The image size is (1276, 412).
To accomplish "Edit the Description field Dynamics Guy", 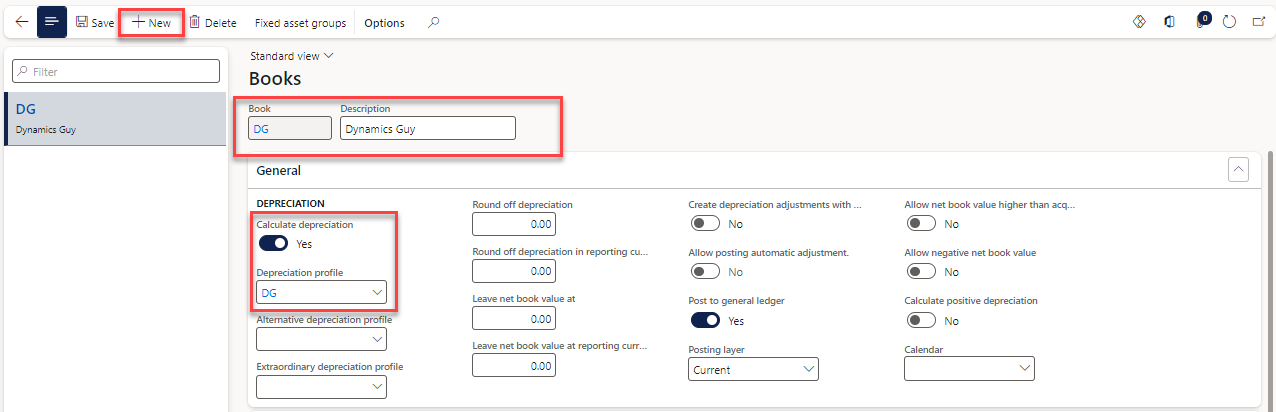I will click(428, 128).
